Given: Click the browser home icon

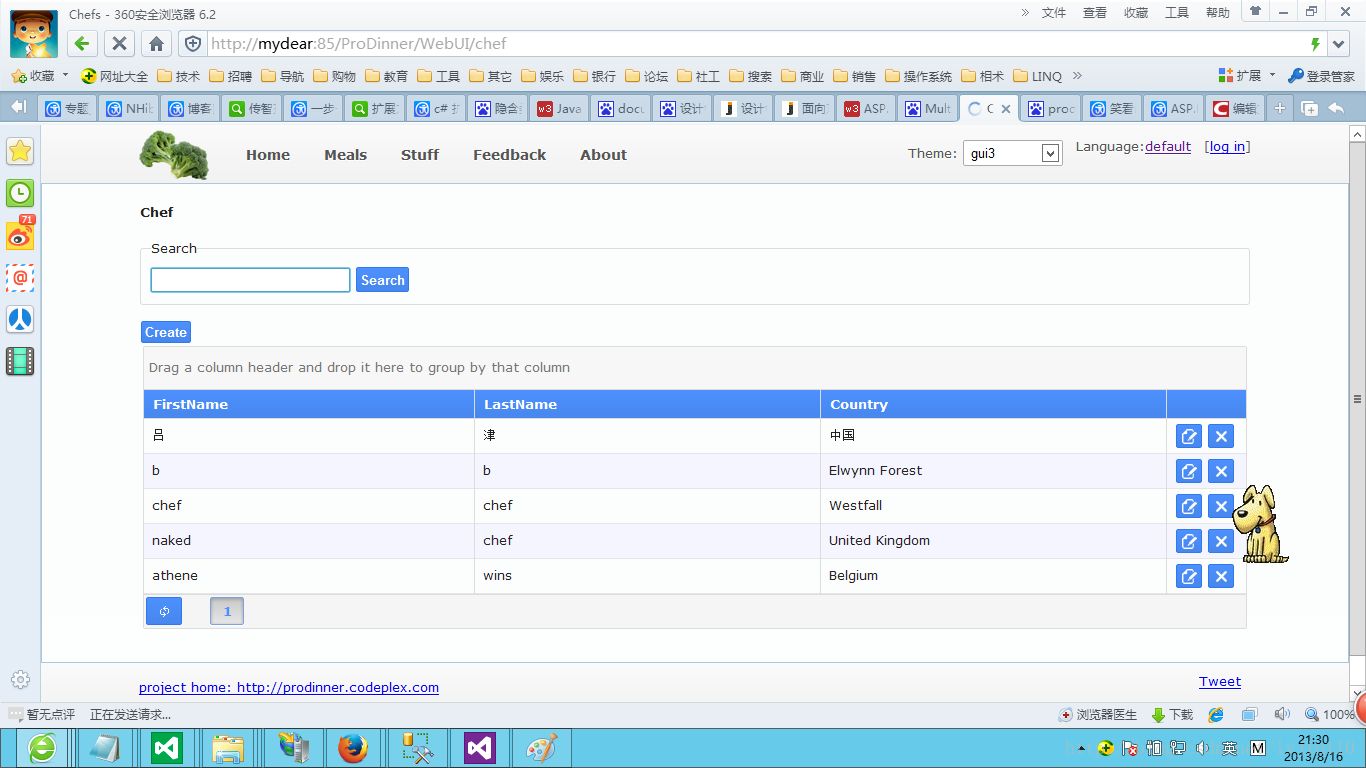Looking at the screenshot, I should coord(156,44).
